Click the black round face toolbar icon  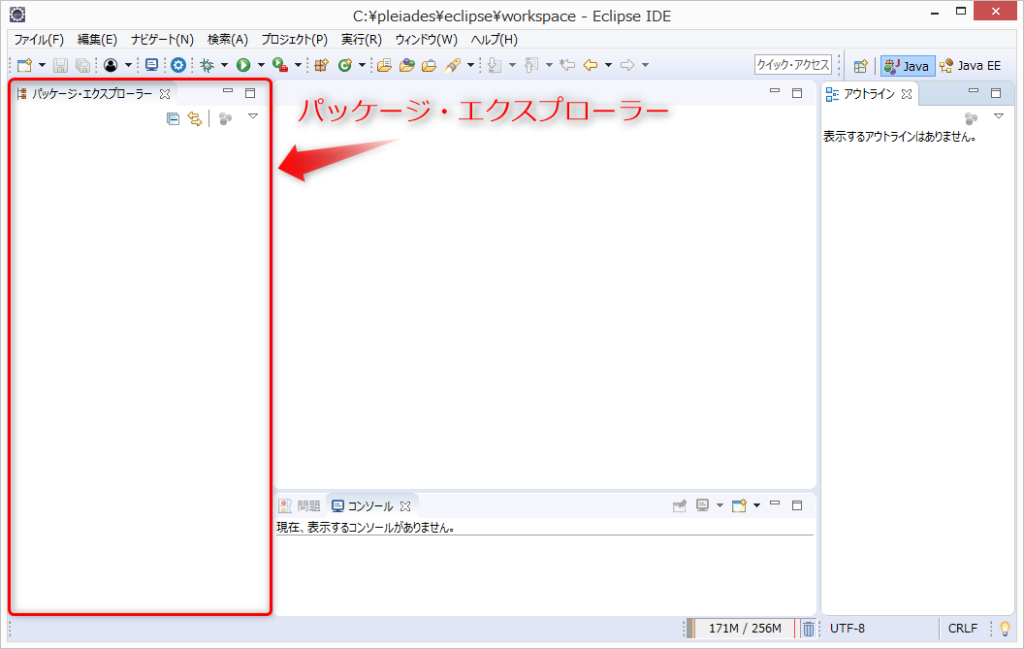click(x=110, y=65)
